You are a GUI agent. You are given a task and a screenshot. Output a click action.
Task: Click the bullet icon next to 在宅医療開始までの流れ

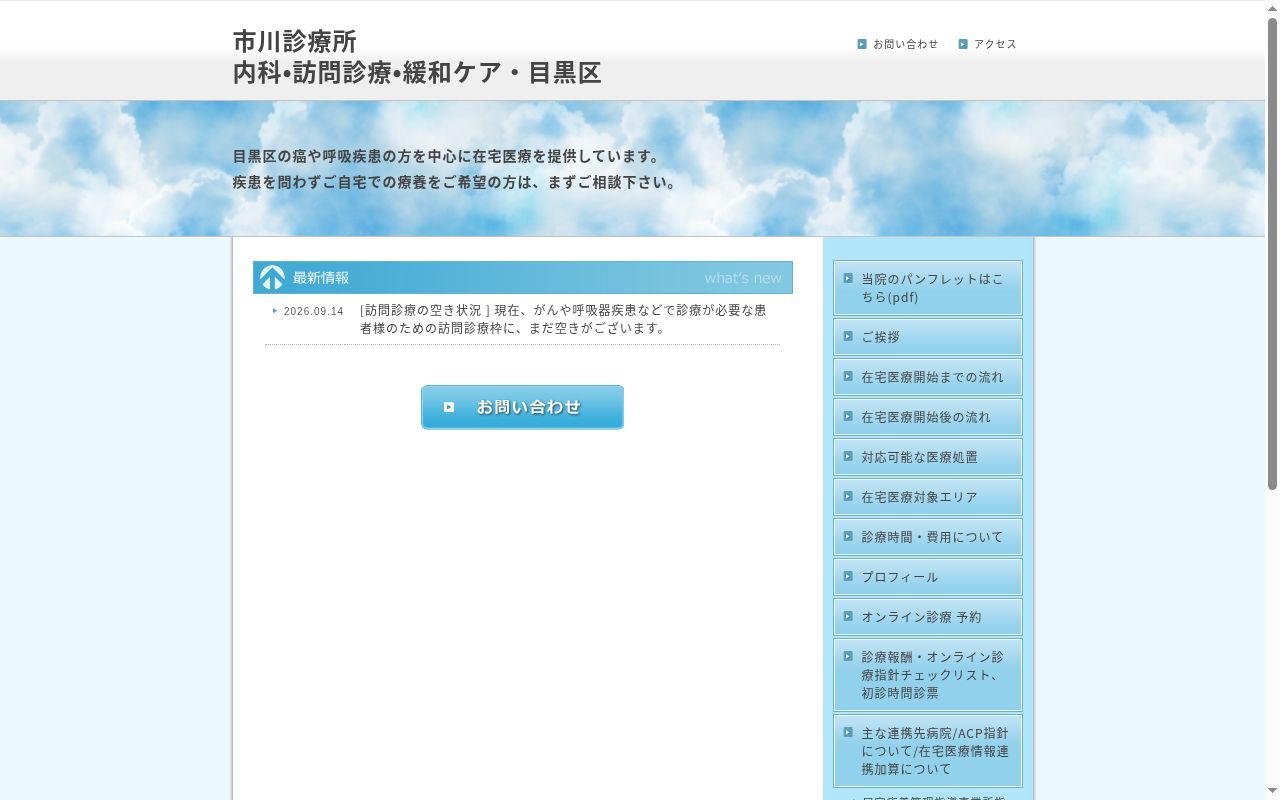pos(848,376)
